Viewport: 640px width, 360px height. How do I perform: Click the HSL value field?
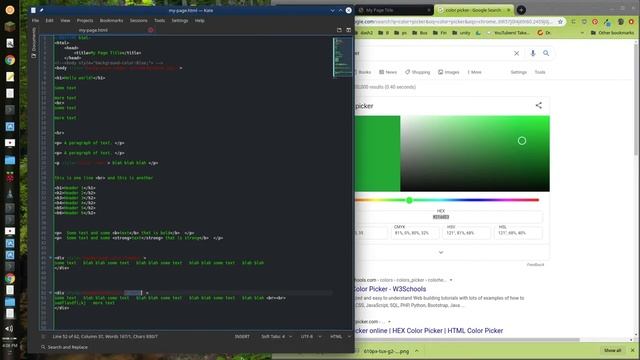click(518, 233)
